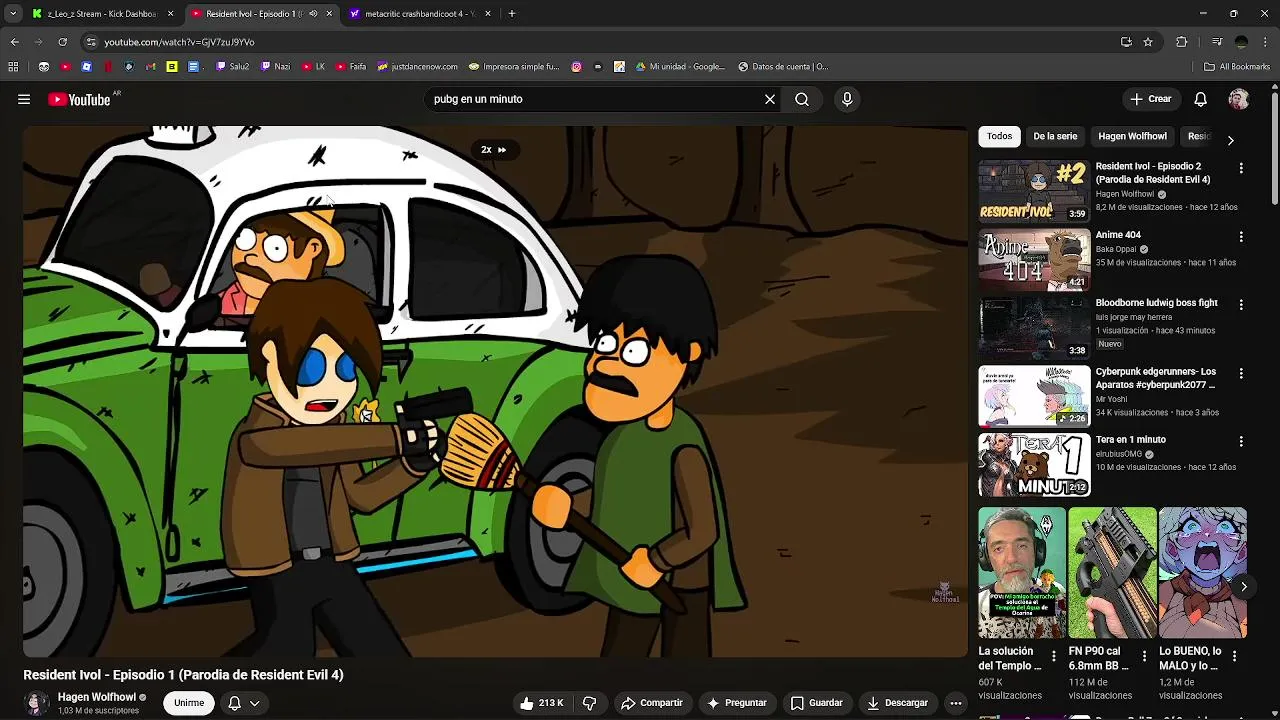Open the Crear menu
This screenshot has height=720, width=1280.
point(1150,99)
